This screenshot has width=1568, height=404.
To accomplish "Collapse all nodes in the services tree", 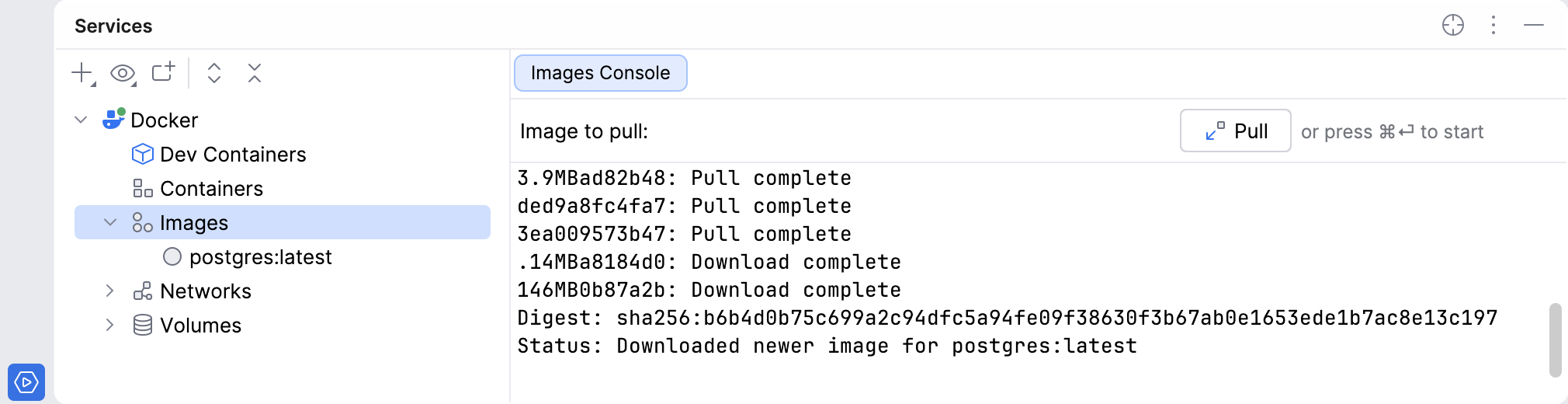I will [x=255, y=73].
